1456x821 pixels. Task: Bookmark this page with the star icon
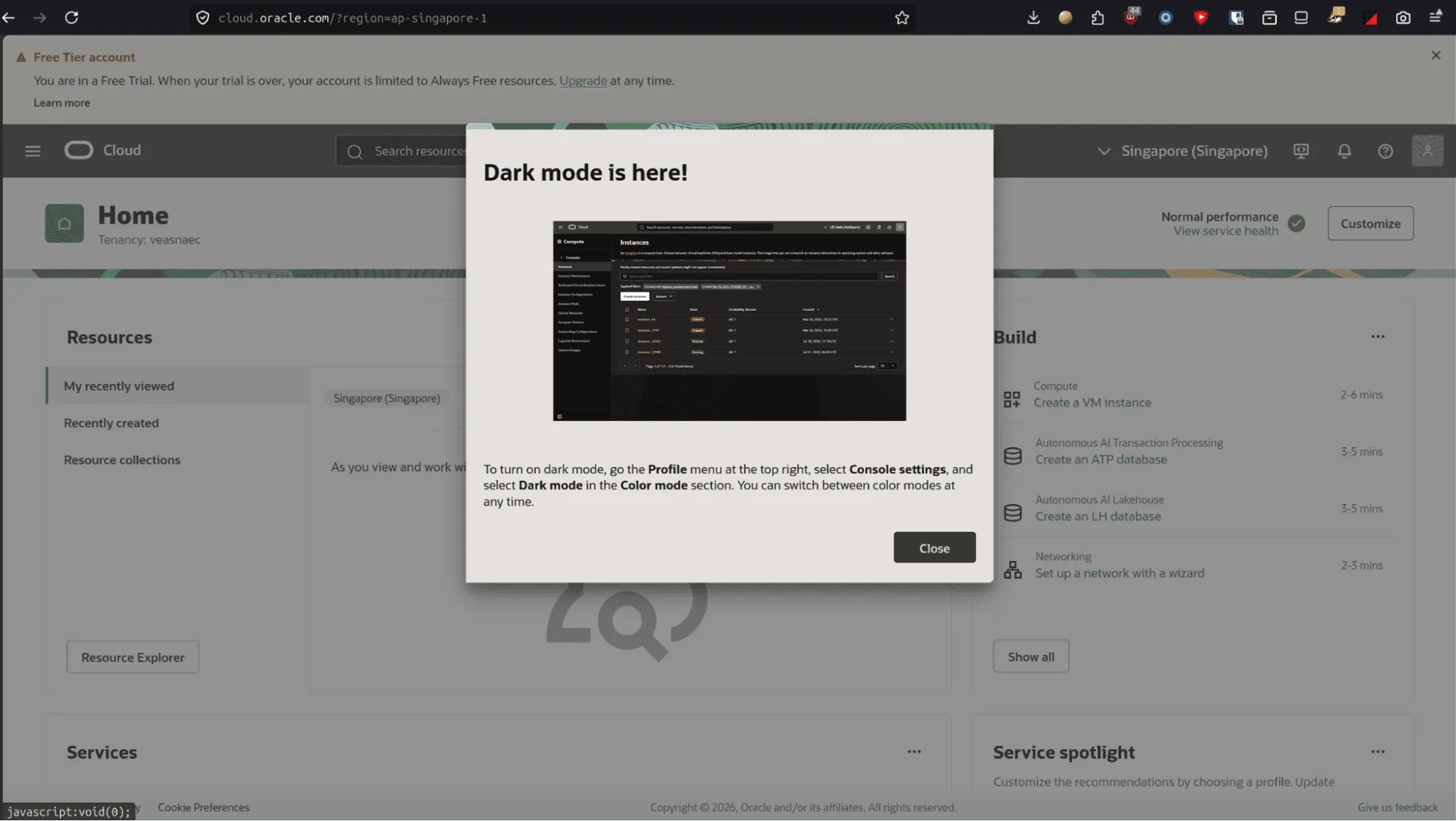pos(902,17)
